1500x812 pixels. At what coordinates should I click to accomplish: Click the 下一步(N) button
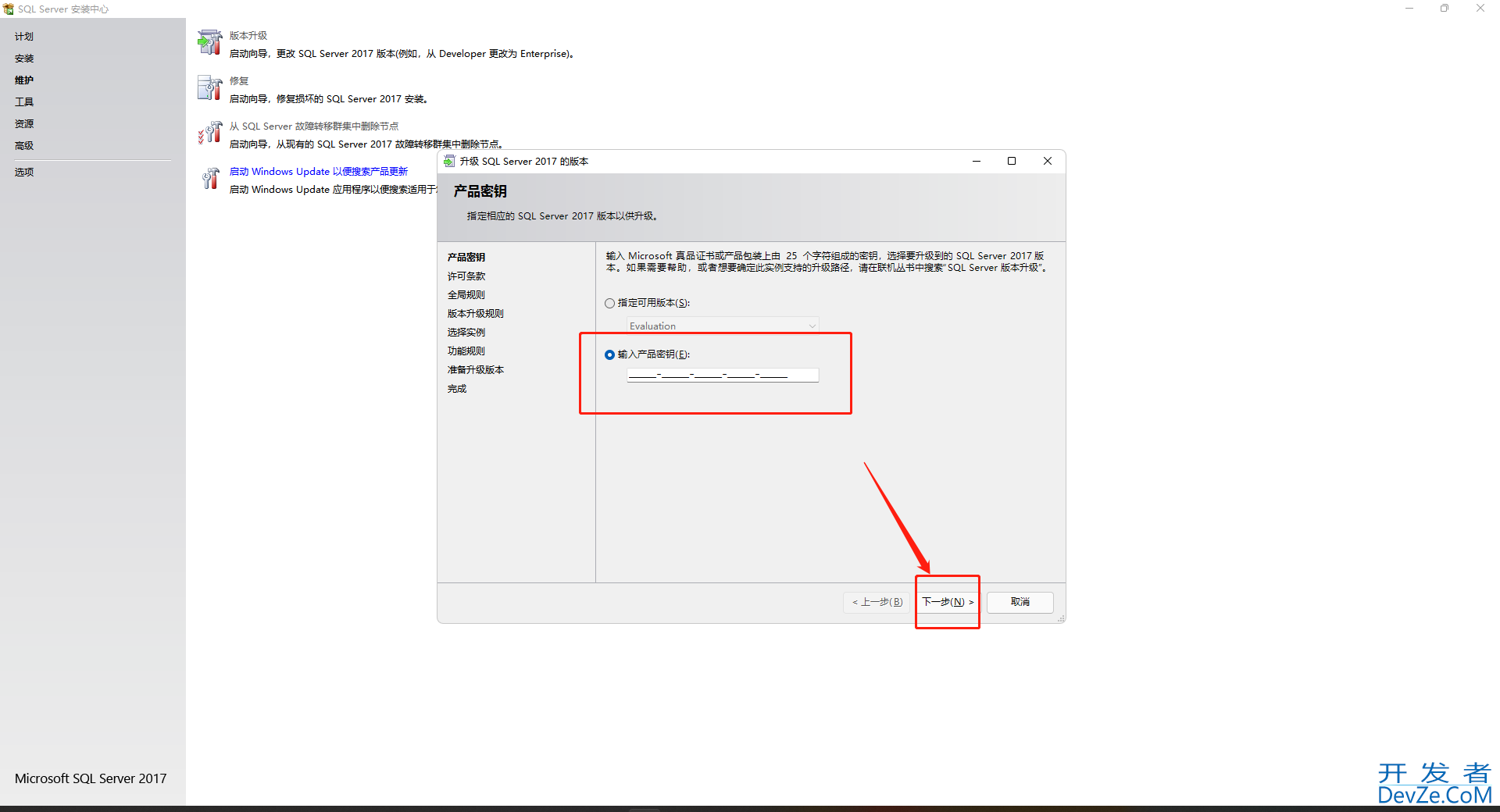948,602
